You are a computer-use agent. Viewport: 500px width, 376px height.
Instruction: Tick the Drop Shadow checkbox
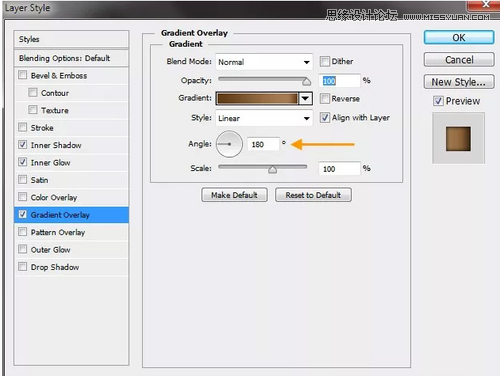click(22, 266)
